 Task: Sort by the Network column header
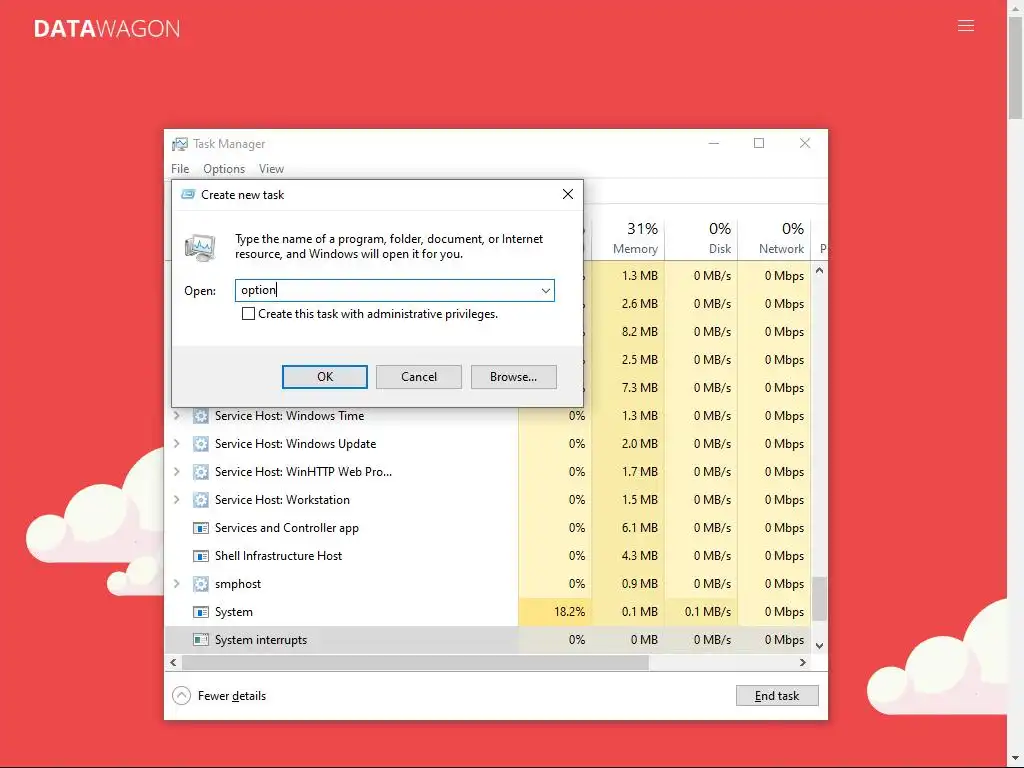click(x=775, y=238)
